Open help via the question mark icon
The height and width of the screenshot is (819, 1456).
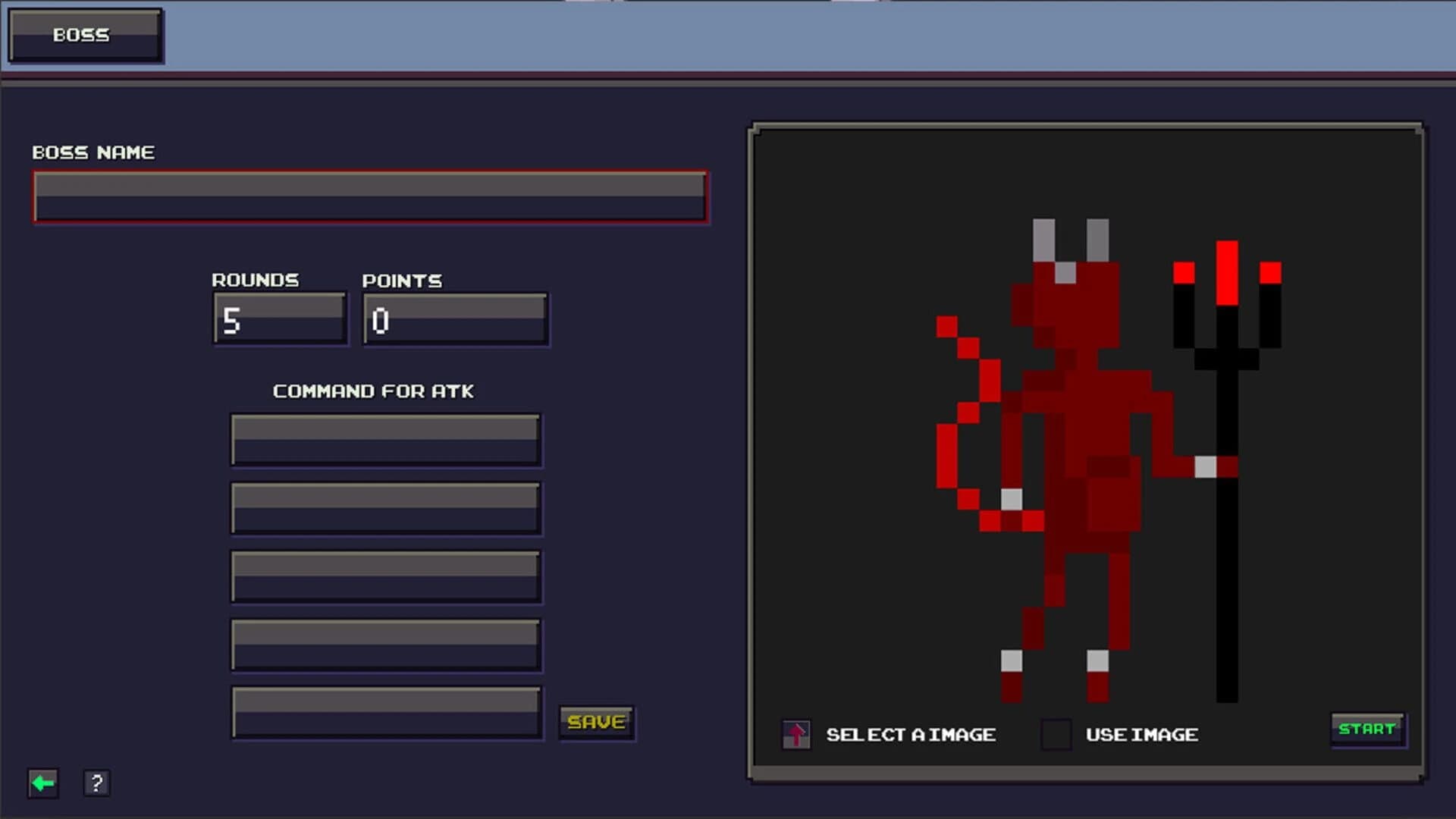pyautogui.click(x=96, y=783)
